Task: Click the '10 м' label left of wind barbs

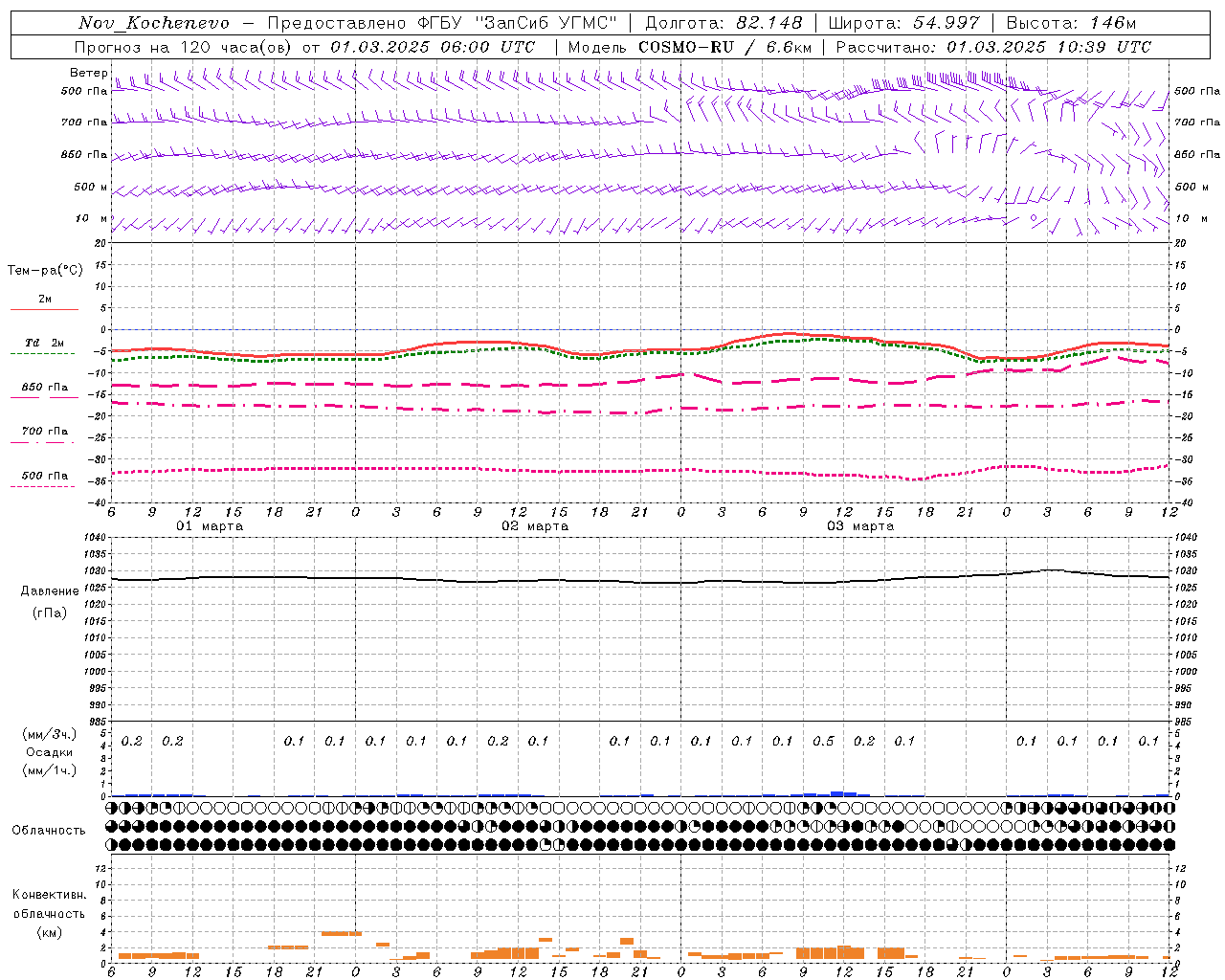Action: (93, 218)
